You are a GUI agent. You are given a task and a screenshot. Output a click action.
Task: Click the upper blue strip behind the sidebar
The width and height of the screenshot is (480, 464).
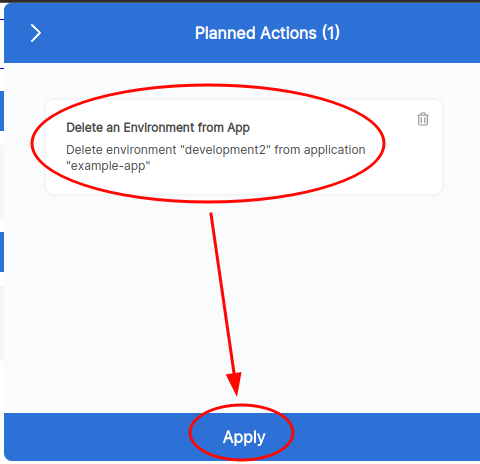click(x=2, y=111)
